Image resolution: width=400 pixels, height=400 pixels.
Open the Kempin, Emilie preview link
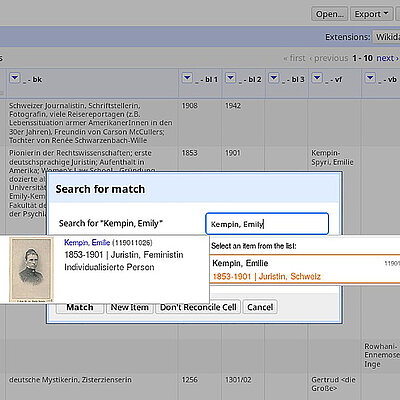(x=87, y=243)
